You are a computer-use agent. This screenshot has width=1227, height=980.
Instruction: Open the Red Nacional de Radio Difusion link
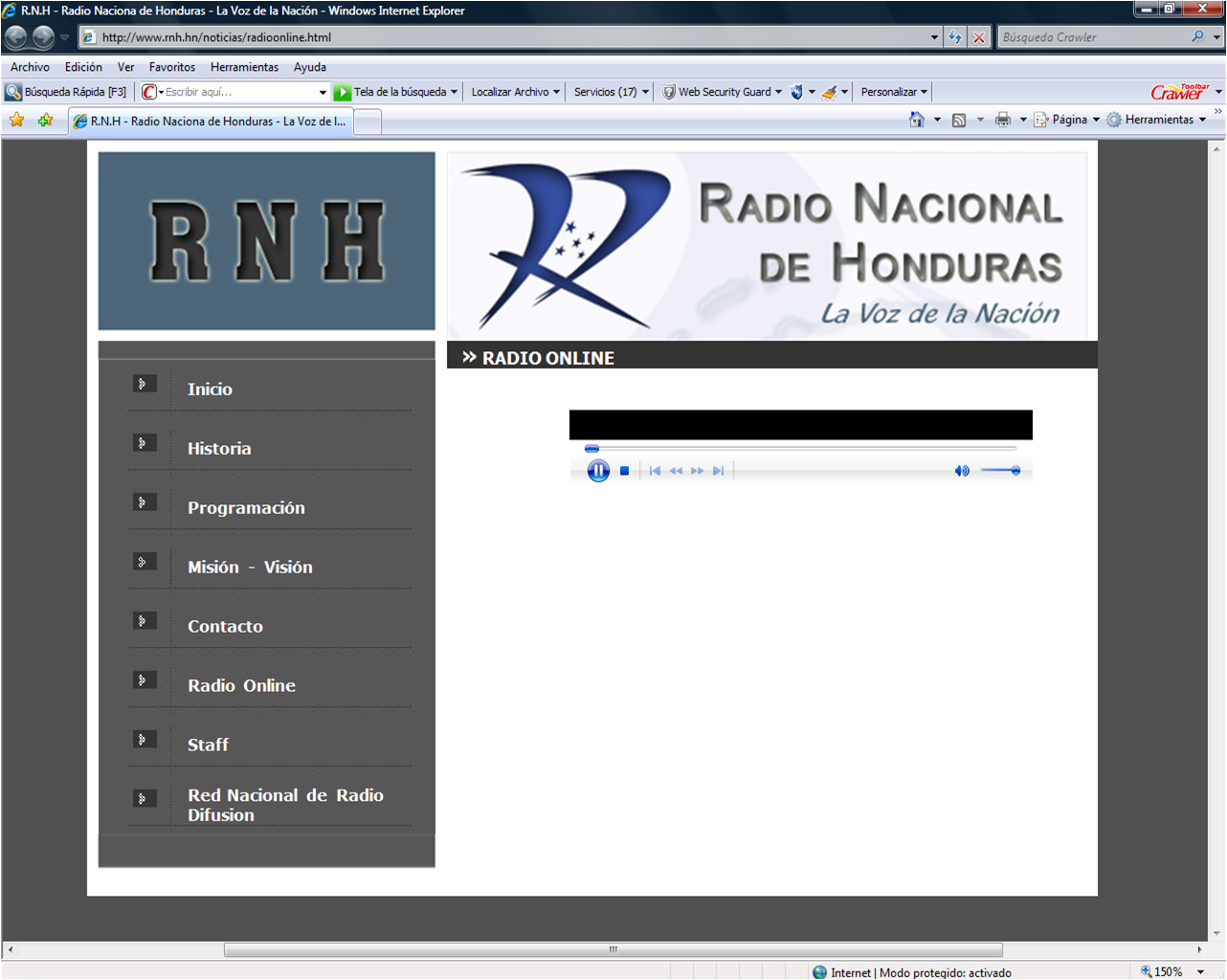coord(285,805)
